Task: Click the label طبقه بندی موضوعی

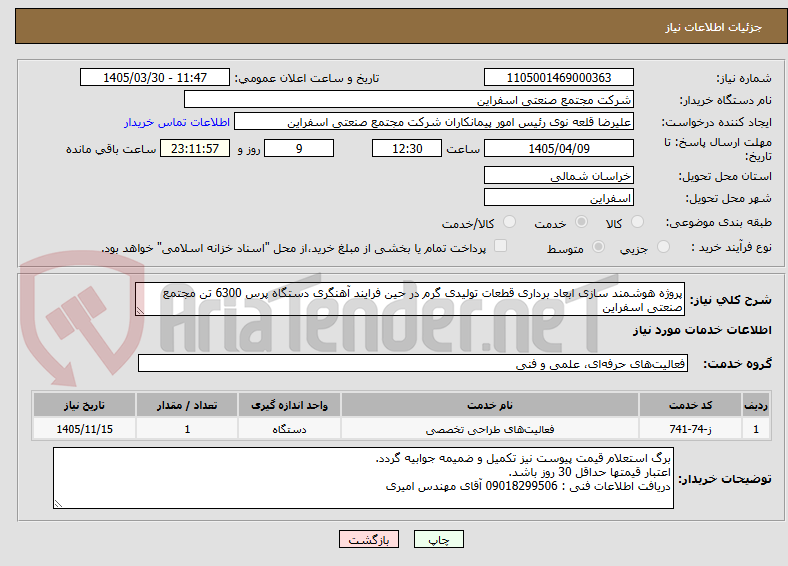Action: pyautogui.click(x=719, y=222)
